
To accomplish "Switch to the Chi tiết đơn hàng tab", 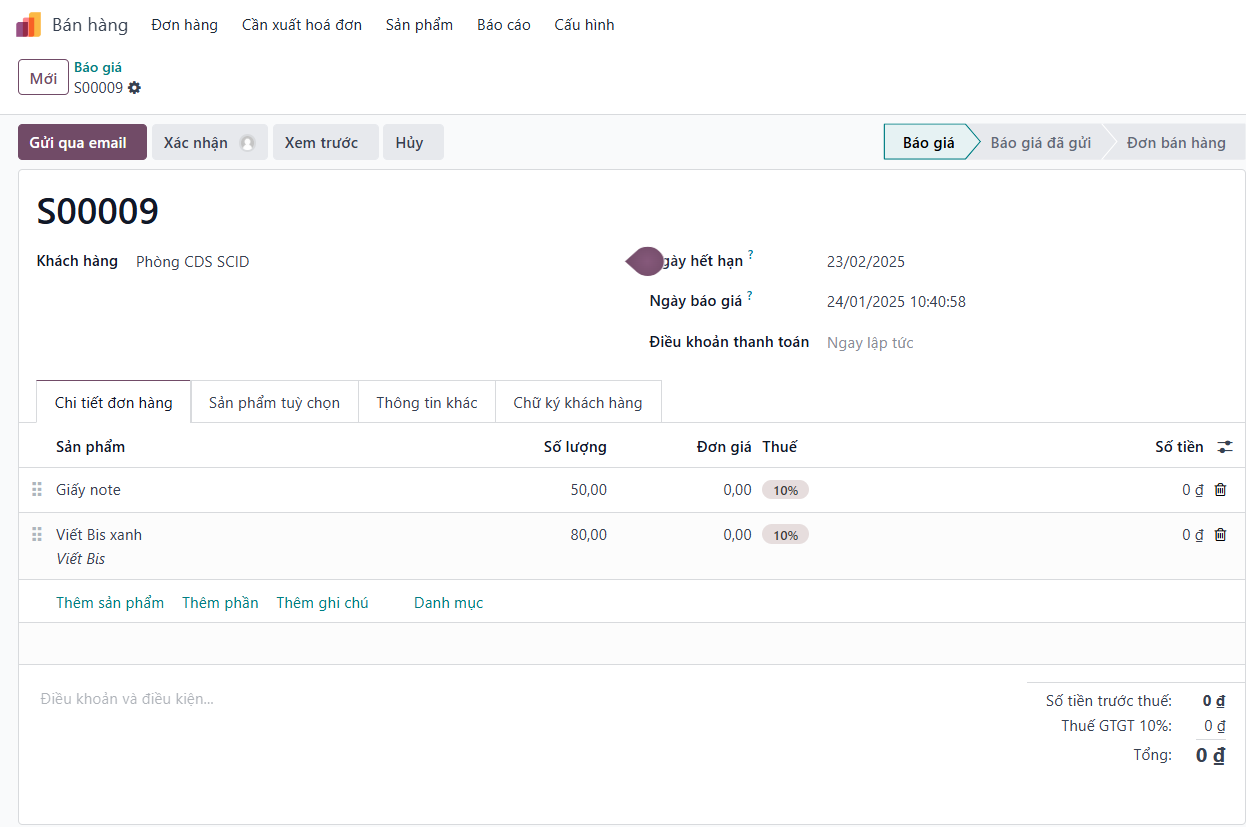I will [x=114, y=403].
